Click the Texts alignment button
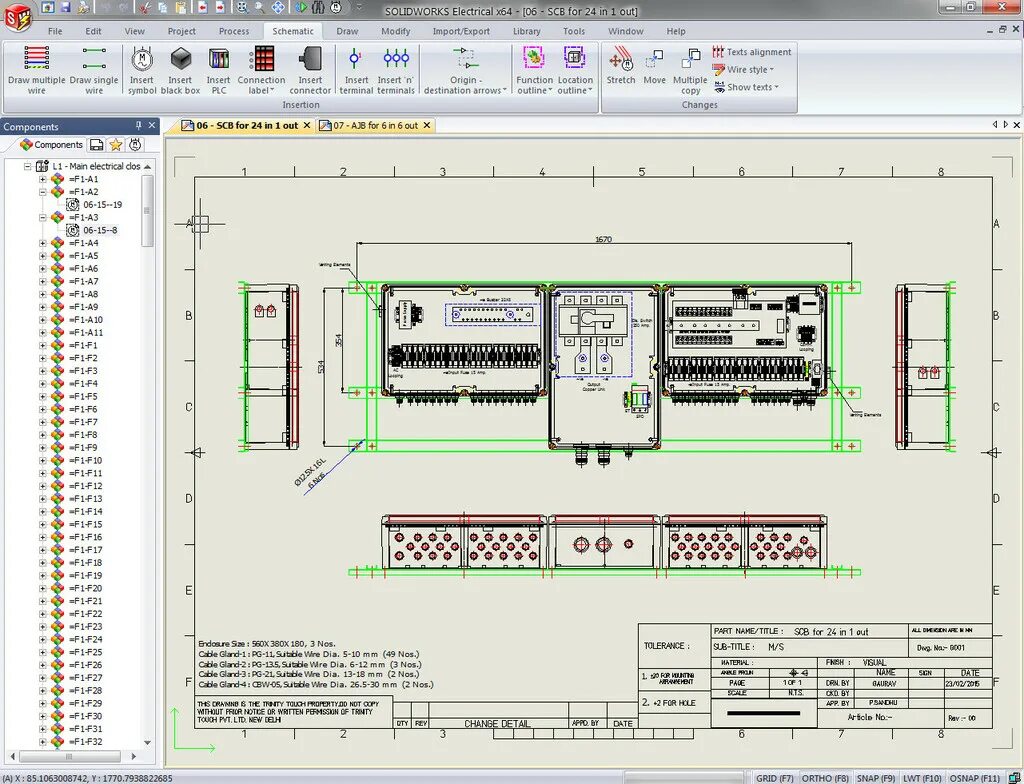1024x784 pixels. click(x=750, y=52)
